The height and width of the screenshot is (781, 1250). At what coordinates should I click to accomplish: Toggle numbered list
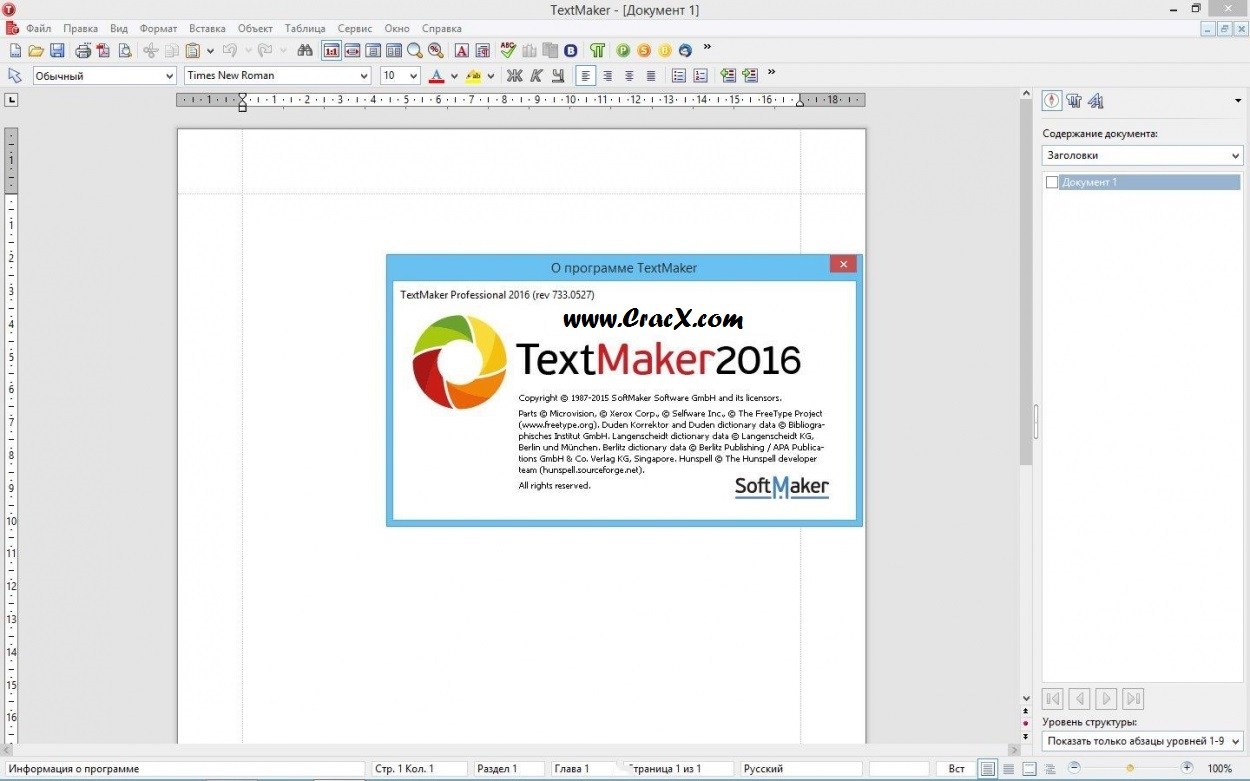pos(700,75)
